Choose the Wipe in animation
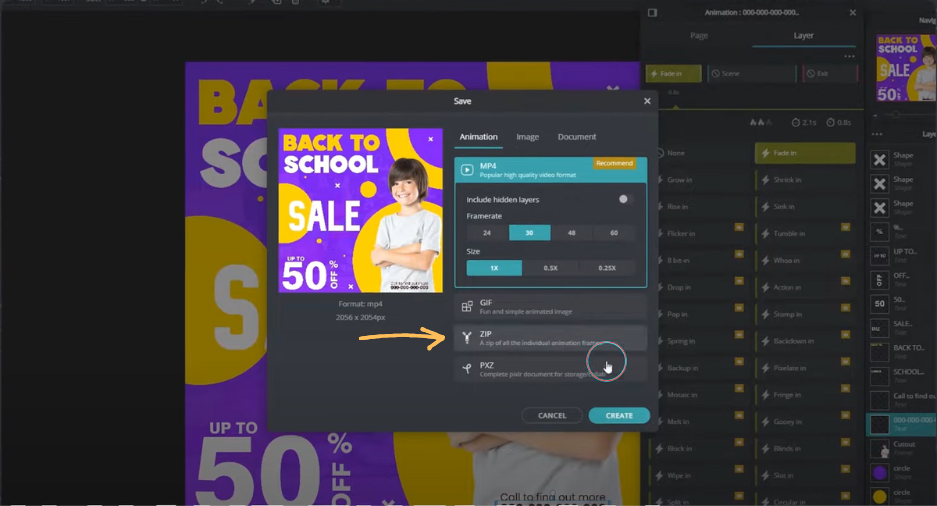937x506 pixels. coord(699,476)
